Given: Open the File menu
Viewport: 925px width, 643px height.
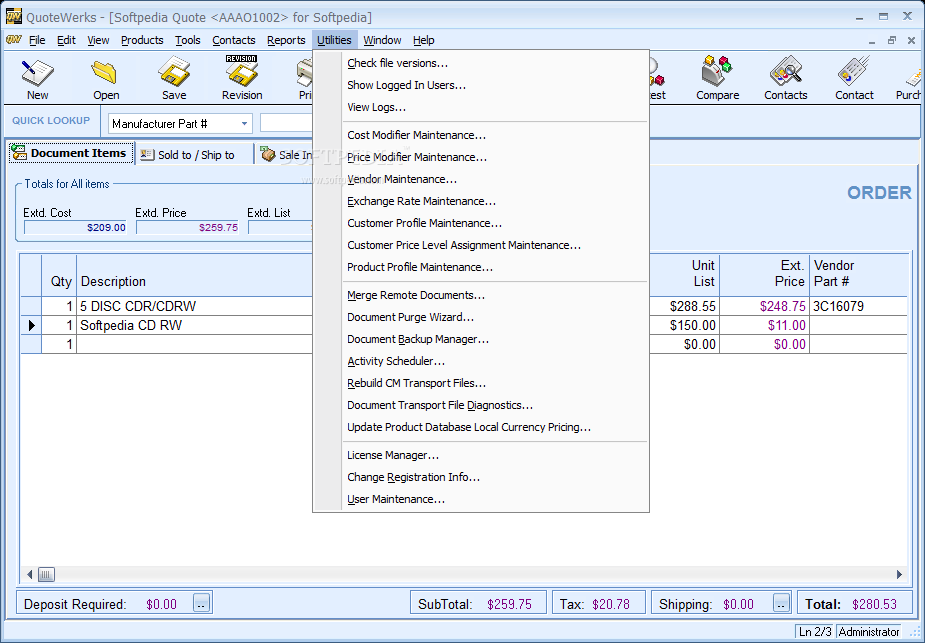Looking at the screenshot, I should [x=37, y=40].
